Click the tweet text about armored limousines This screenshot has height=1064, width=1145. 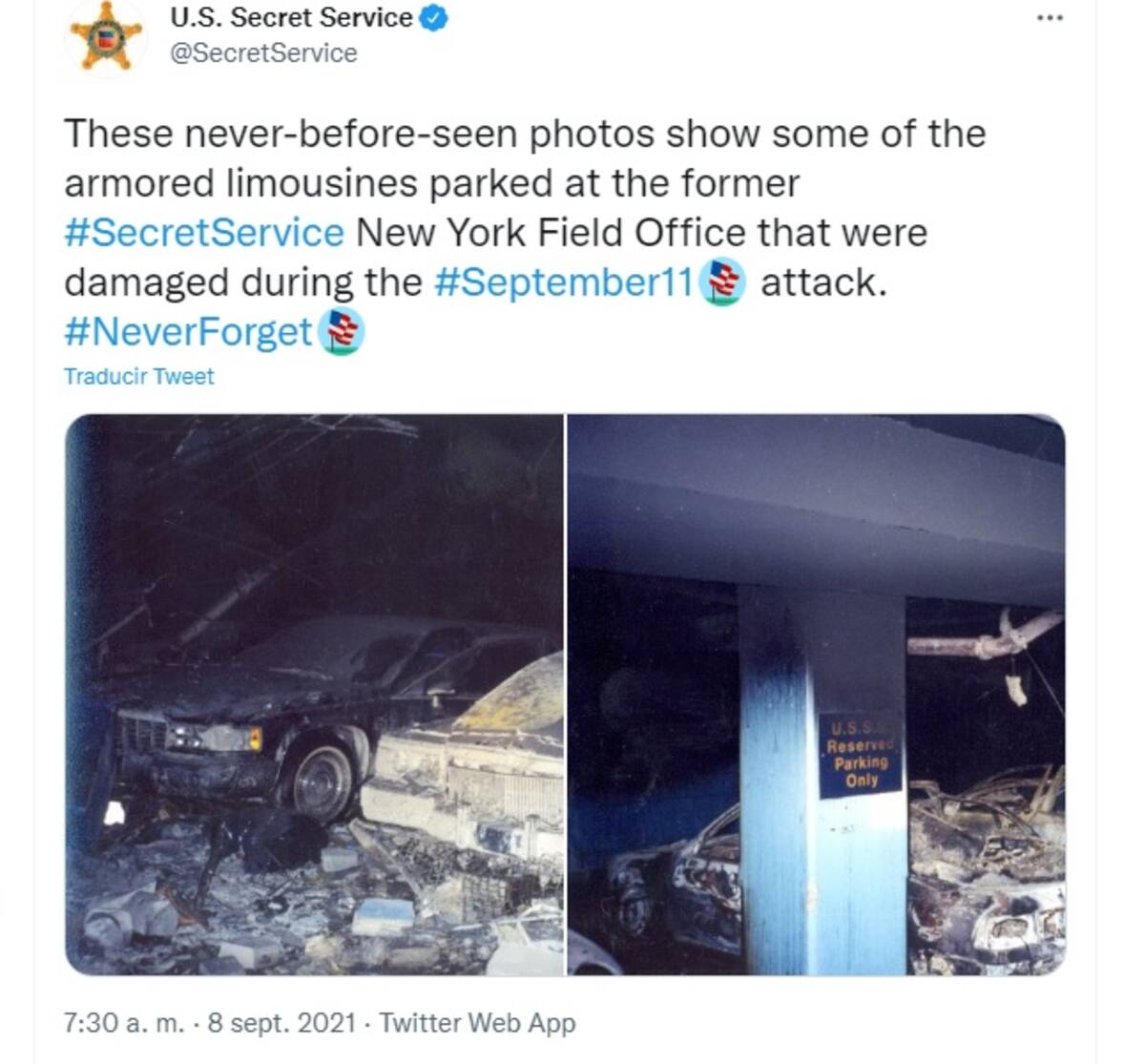(x=525, y=232)
